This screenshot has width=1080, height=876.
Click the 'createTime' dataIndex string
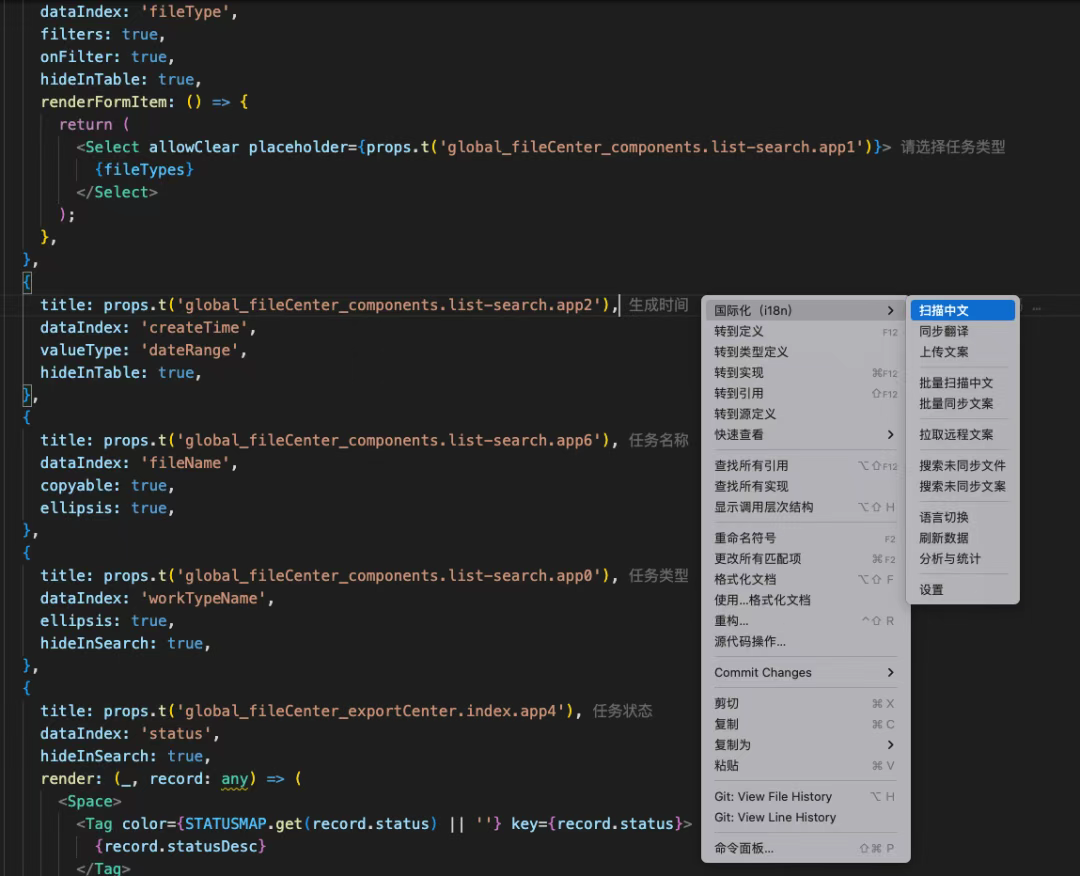click(194, 328)
